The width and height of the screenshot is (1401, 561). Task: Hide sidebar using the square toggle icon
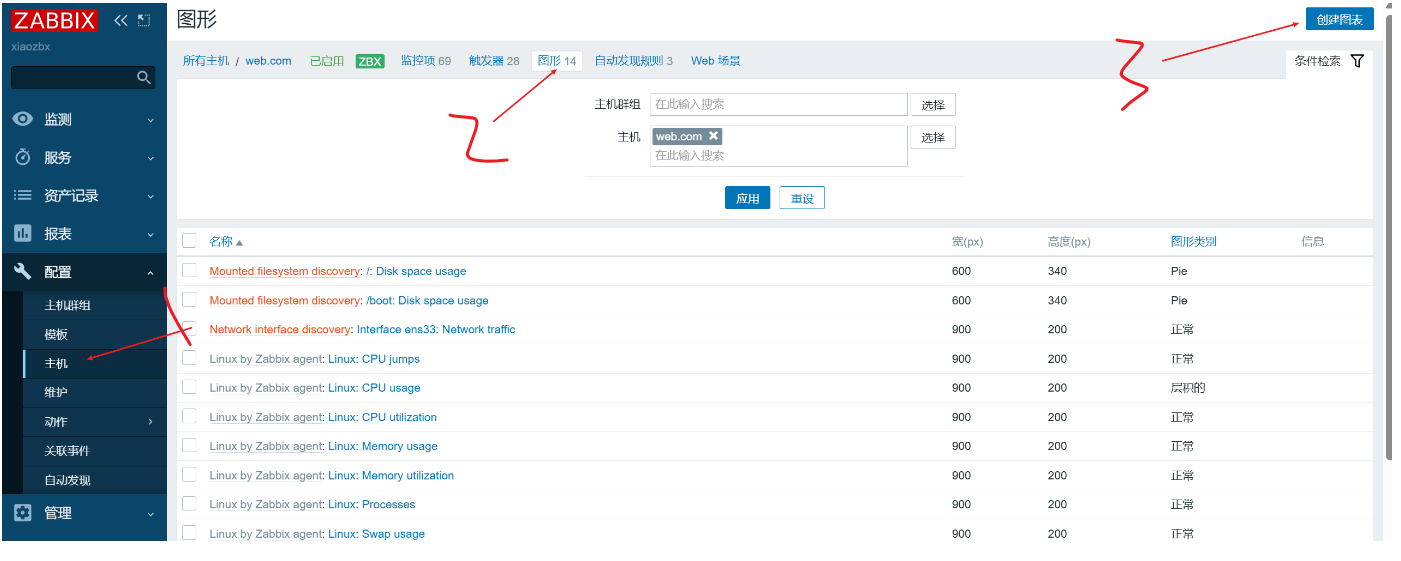144,20
